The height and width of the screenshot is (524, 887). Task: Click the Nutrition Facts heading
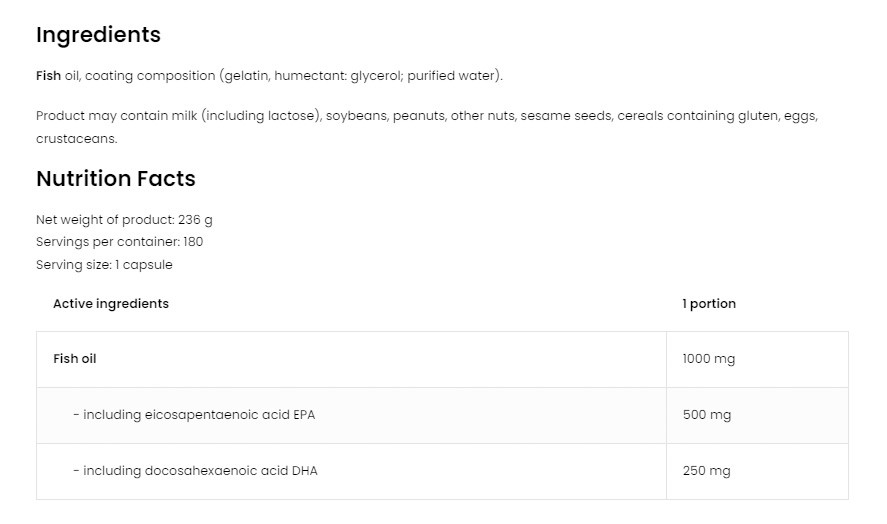[x=116, y=179]
